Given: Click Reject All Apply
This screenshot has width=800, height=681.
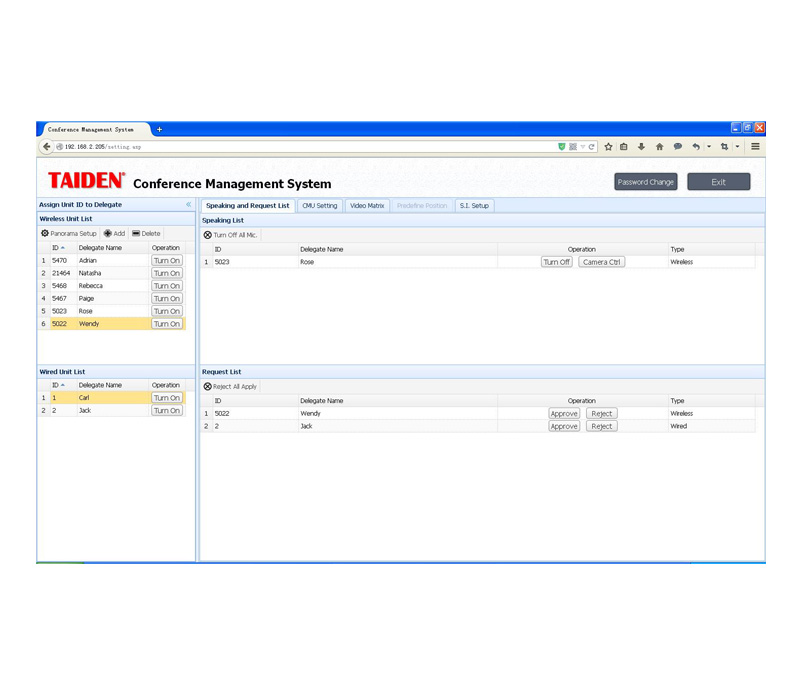Looking at the screenshot, I should (230, 386).
